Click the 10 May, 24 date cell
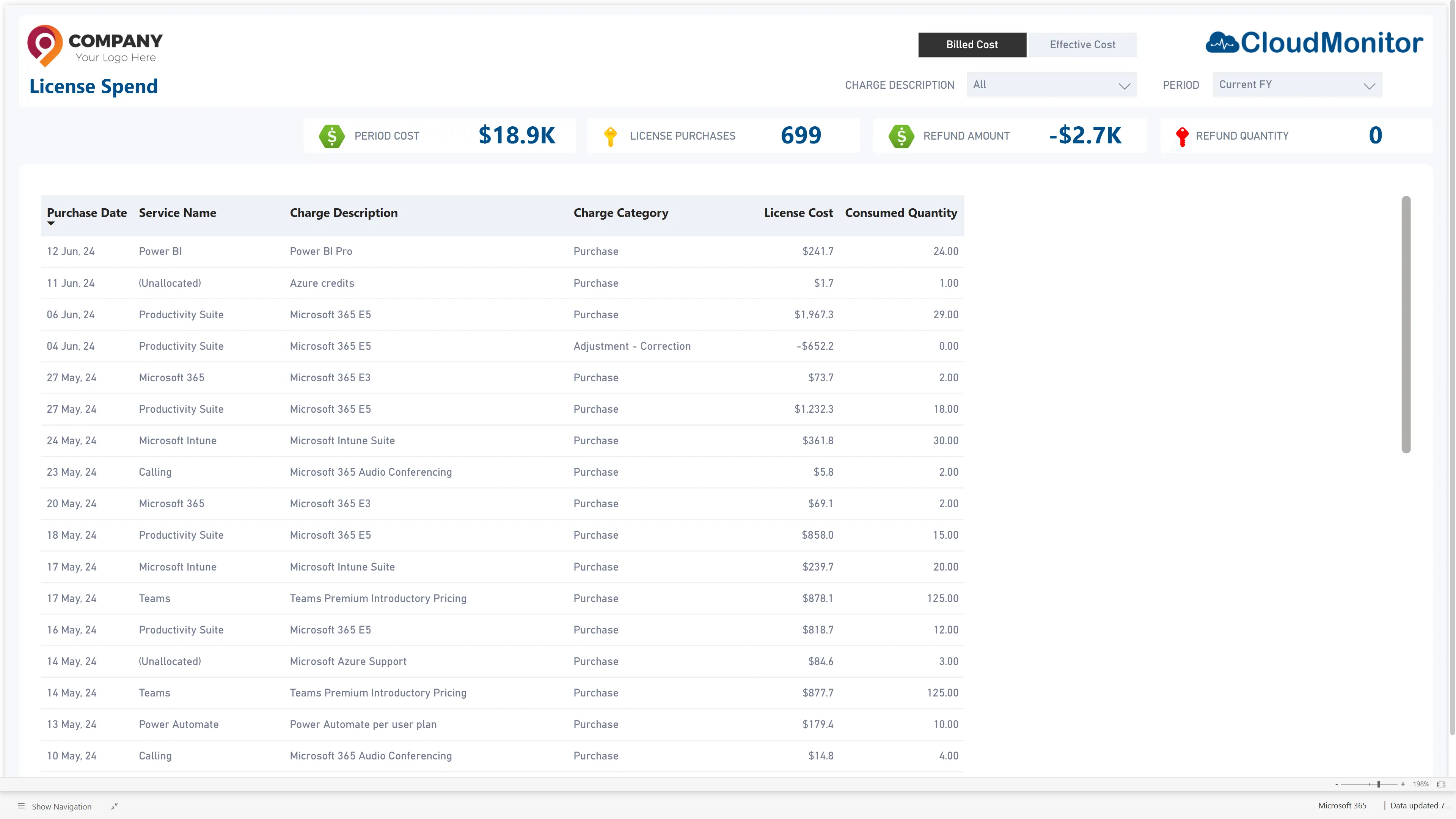Image resolution: width=1456 pixels, height=819 pixels. [x=72, y=756]
